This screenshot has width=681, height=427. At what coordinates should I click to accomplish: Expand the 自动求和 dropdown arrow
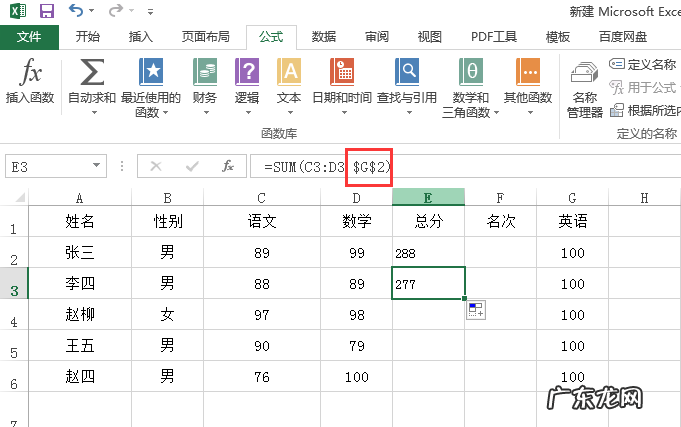tap(94, 113)
